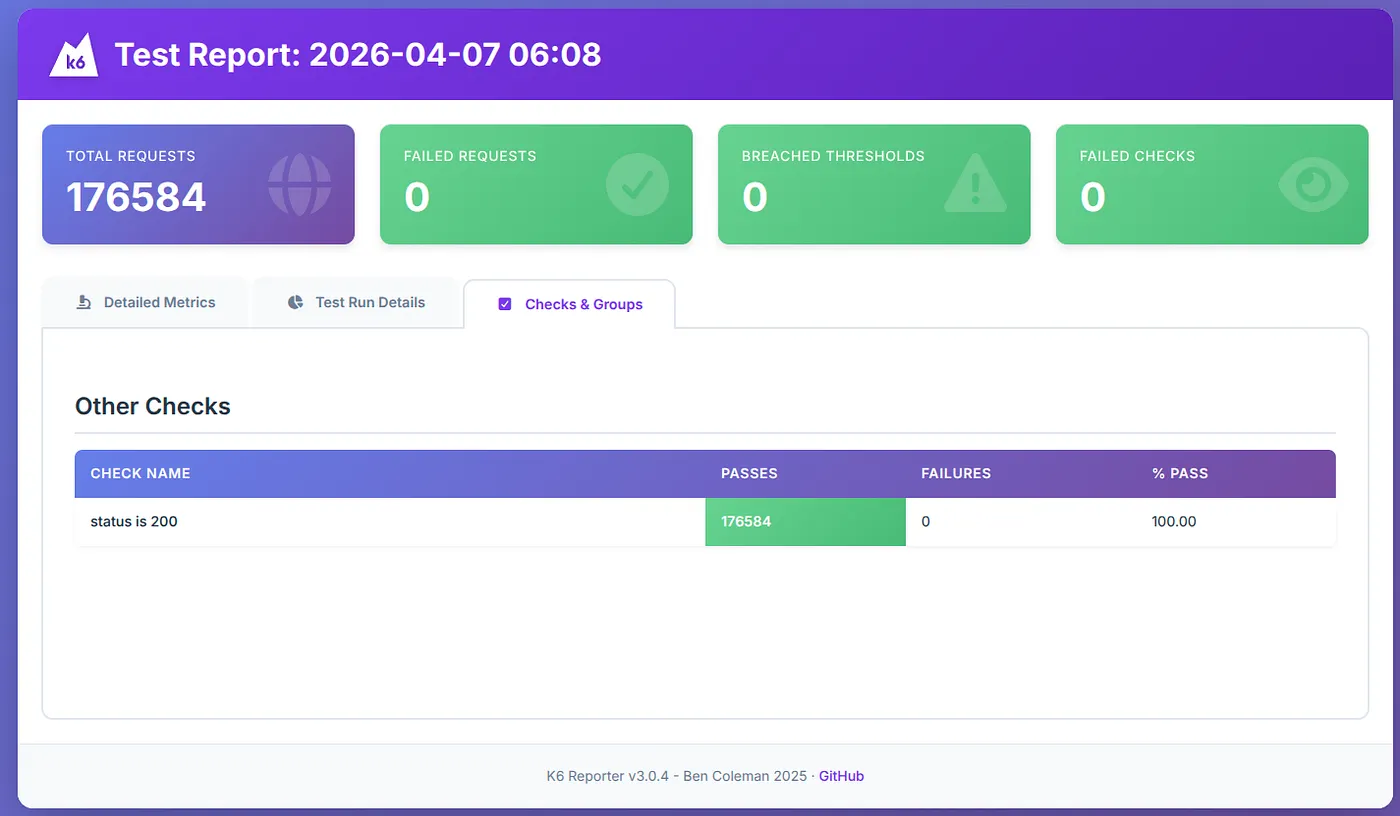Click the checkmark icon on Failed Requests card
This screenshot has height=816, width=1400.
pos(637,185)
